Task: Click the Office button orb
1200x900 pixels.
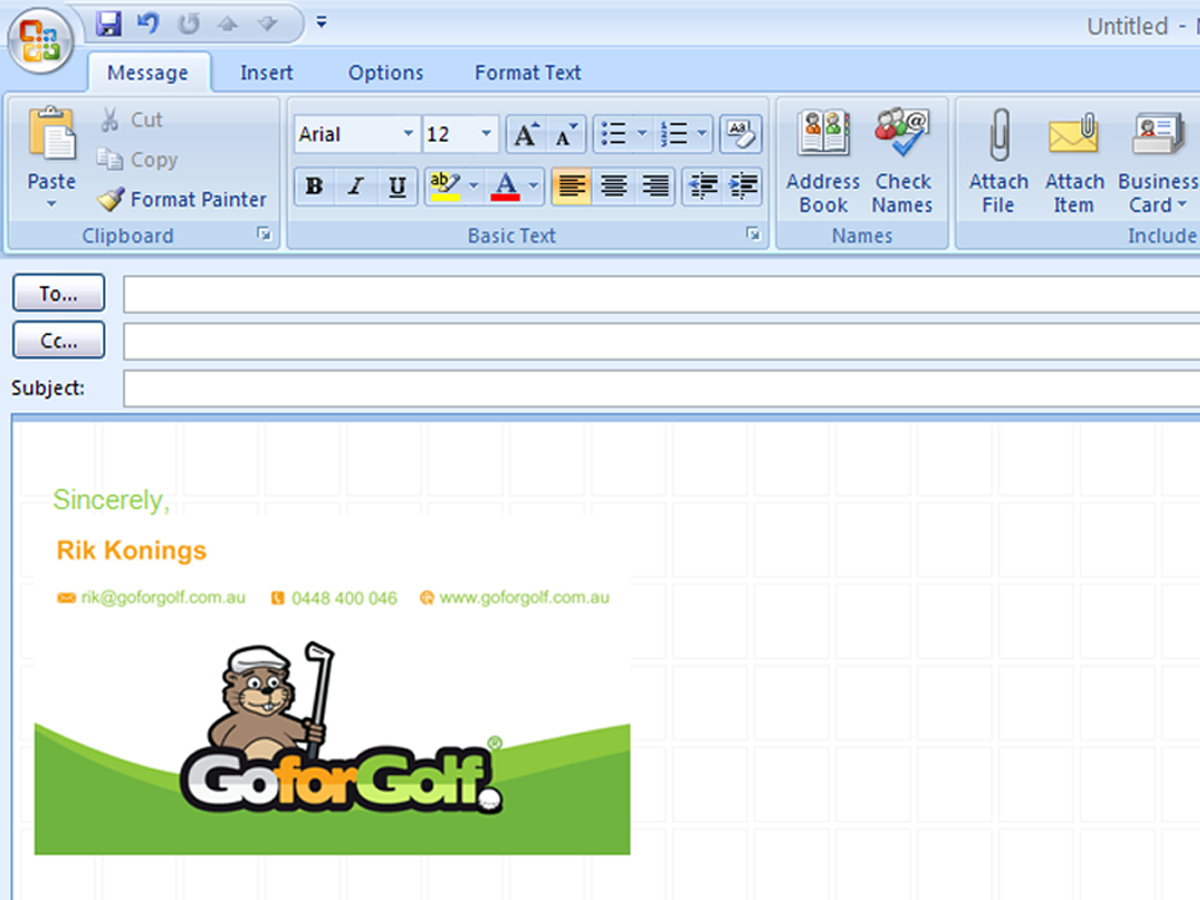Action: click(x=39, y=42)
